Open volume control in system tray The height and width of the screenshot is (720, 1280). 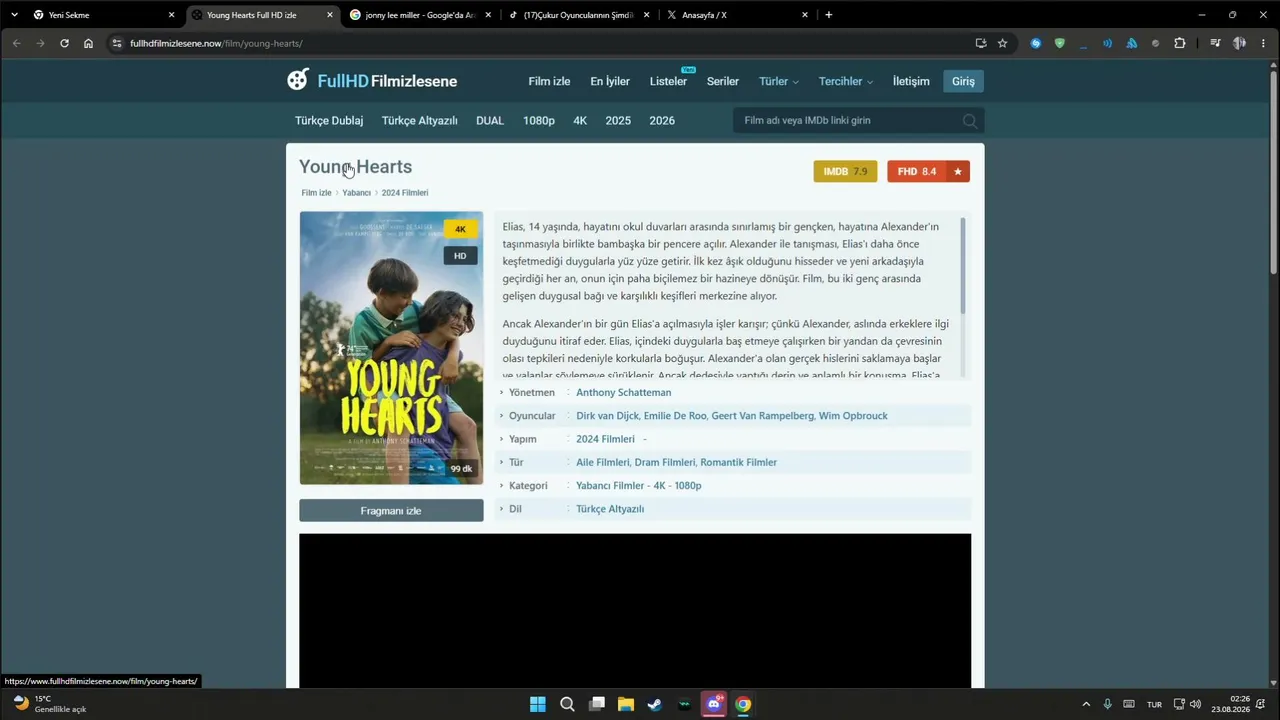[x=1195, y=704]
